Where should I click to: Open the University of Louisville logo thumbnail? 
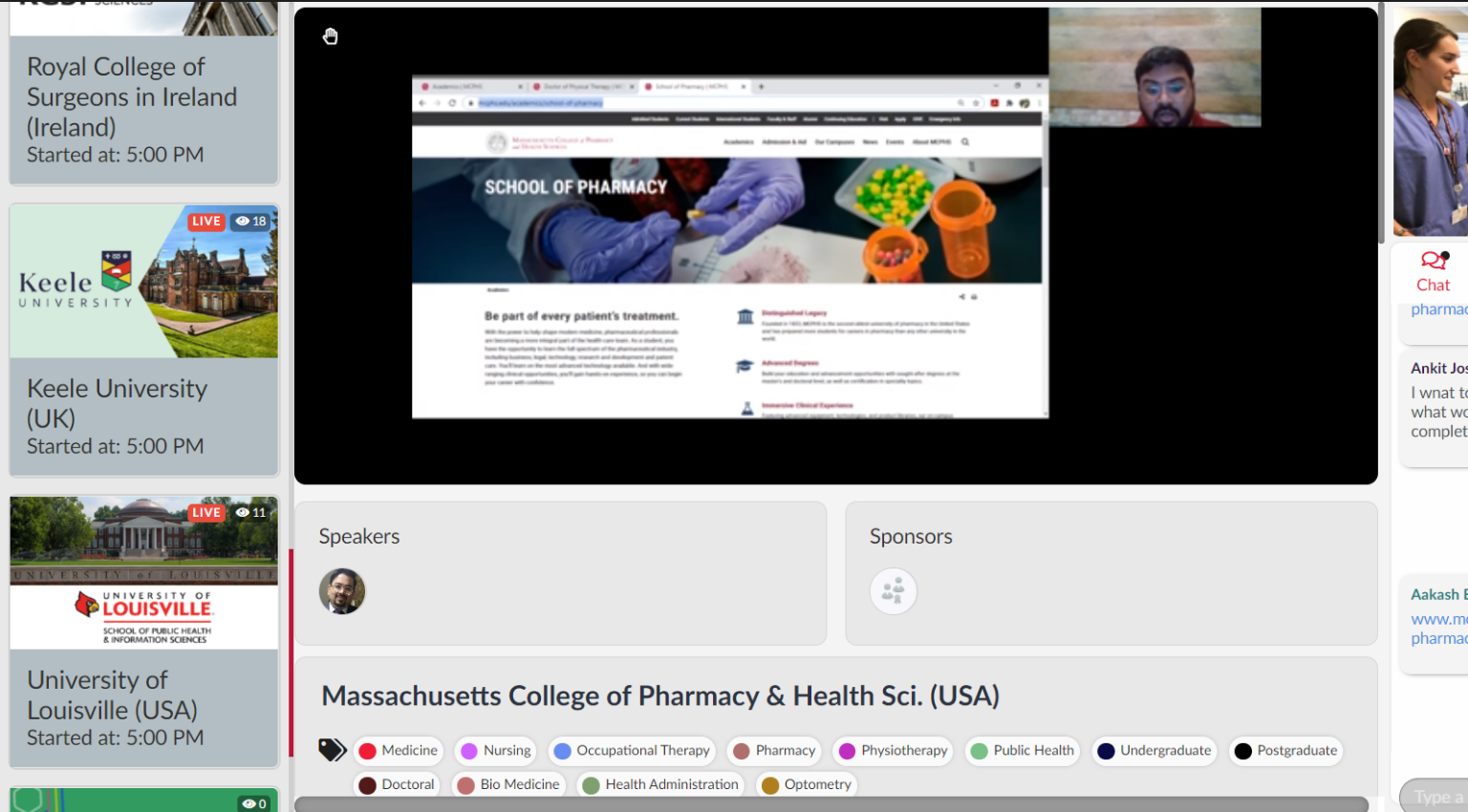click(x=144, y=573)
